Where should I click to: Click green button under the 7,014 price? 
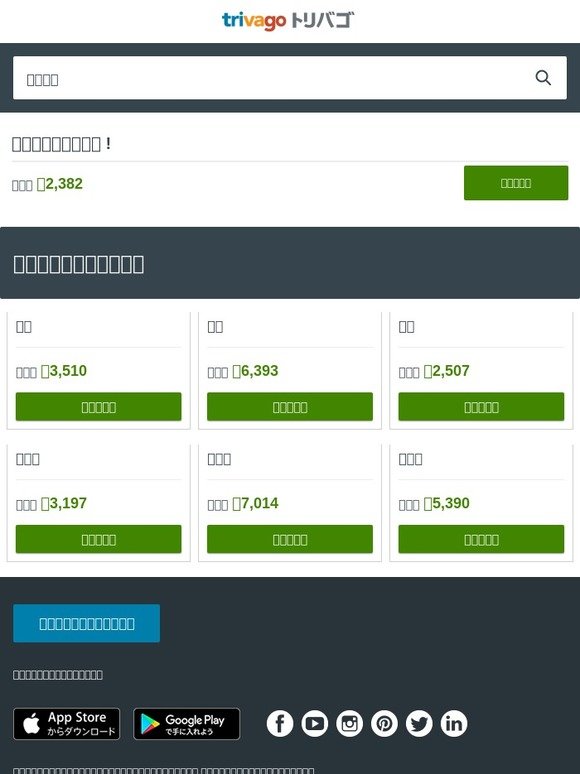[290, 539]
